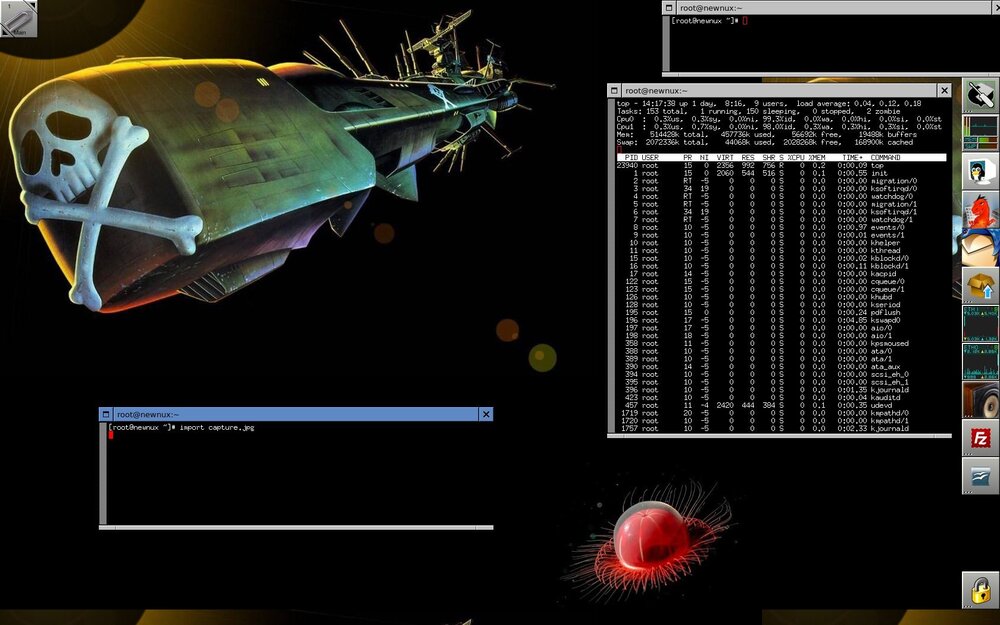1000x625 pixels.
Task: Close the import capture.jpg terminal window
Action: [486, 414]
